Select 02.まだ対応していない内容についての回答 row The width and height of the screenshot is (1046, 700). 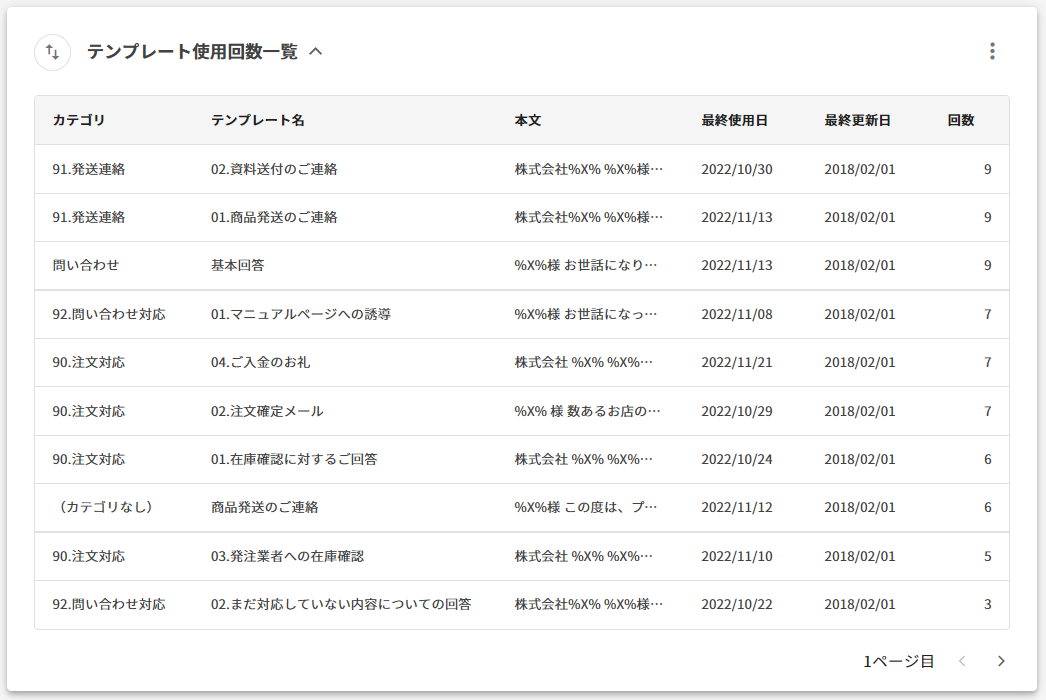[341, 604]
